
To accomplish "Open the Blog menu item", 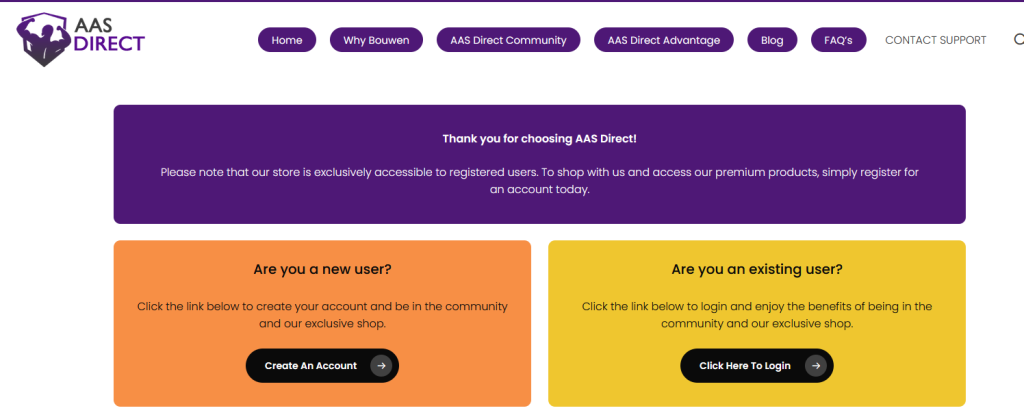I will 772,40.
